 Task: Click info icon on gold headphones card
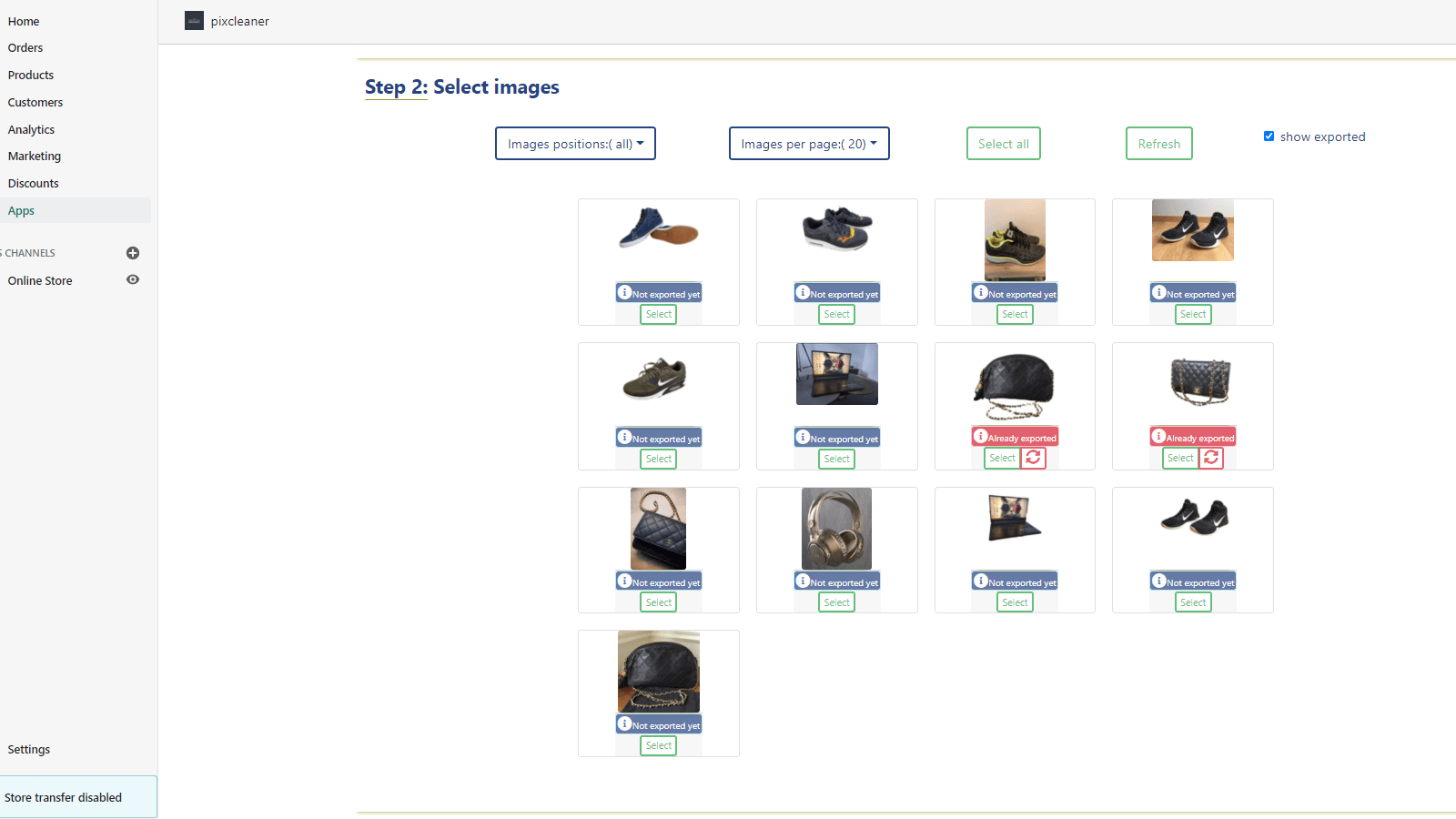(x=803, y=581)
